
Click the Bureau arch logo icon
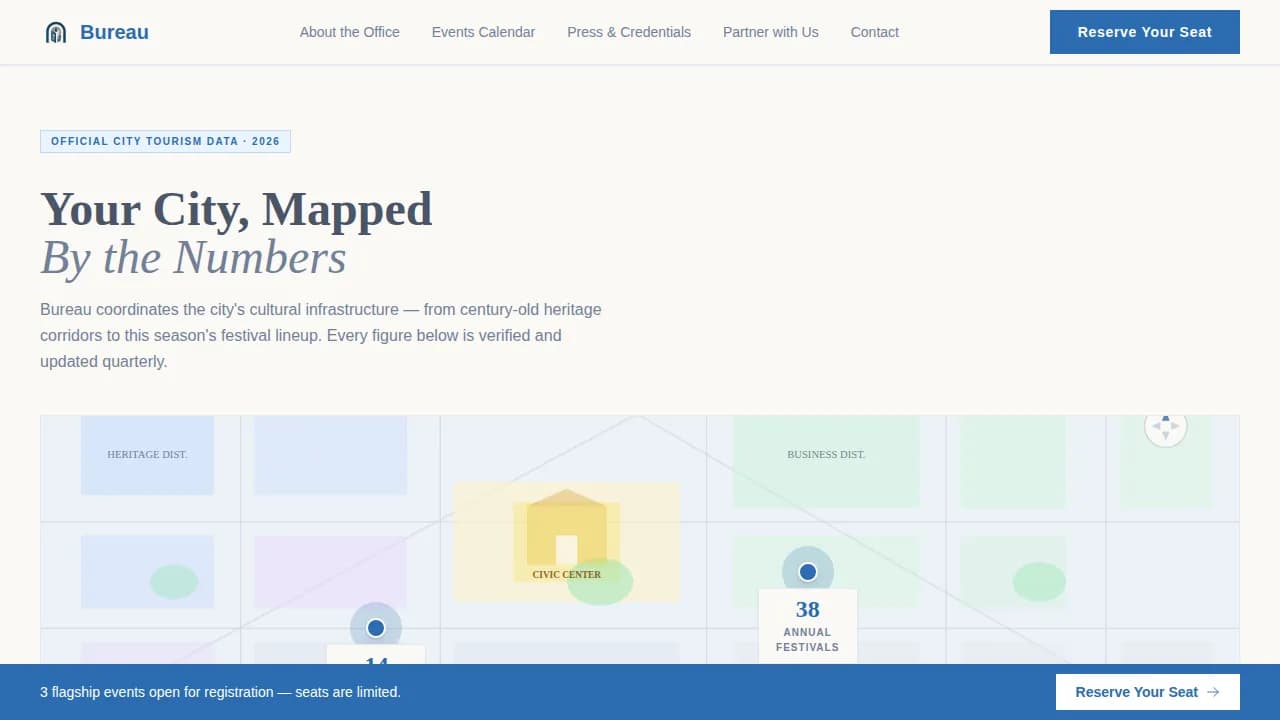coord(56,33)
